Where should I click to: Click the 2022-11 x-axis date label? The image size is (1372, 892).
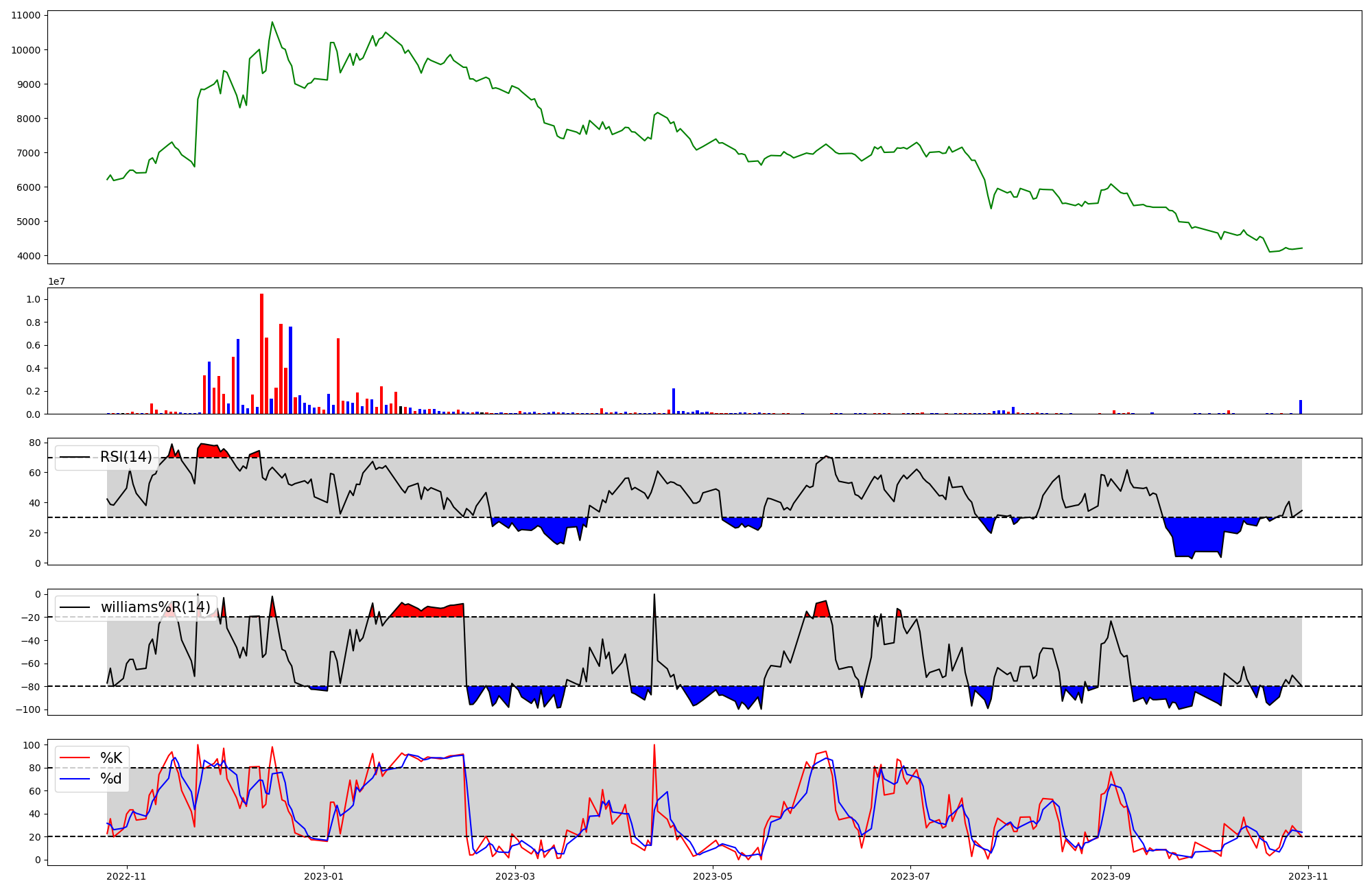coord(127,876)
